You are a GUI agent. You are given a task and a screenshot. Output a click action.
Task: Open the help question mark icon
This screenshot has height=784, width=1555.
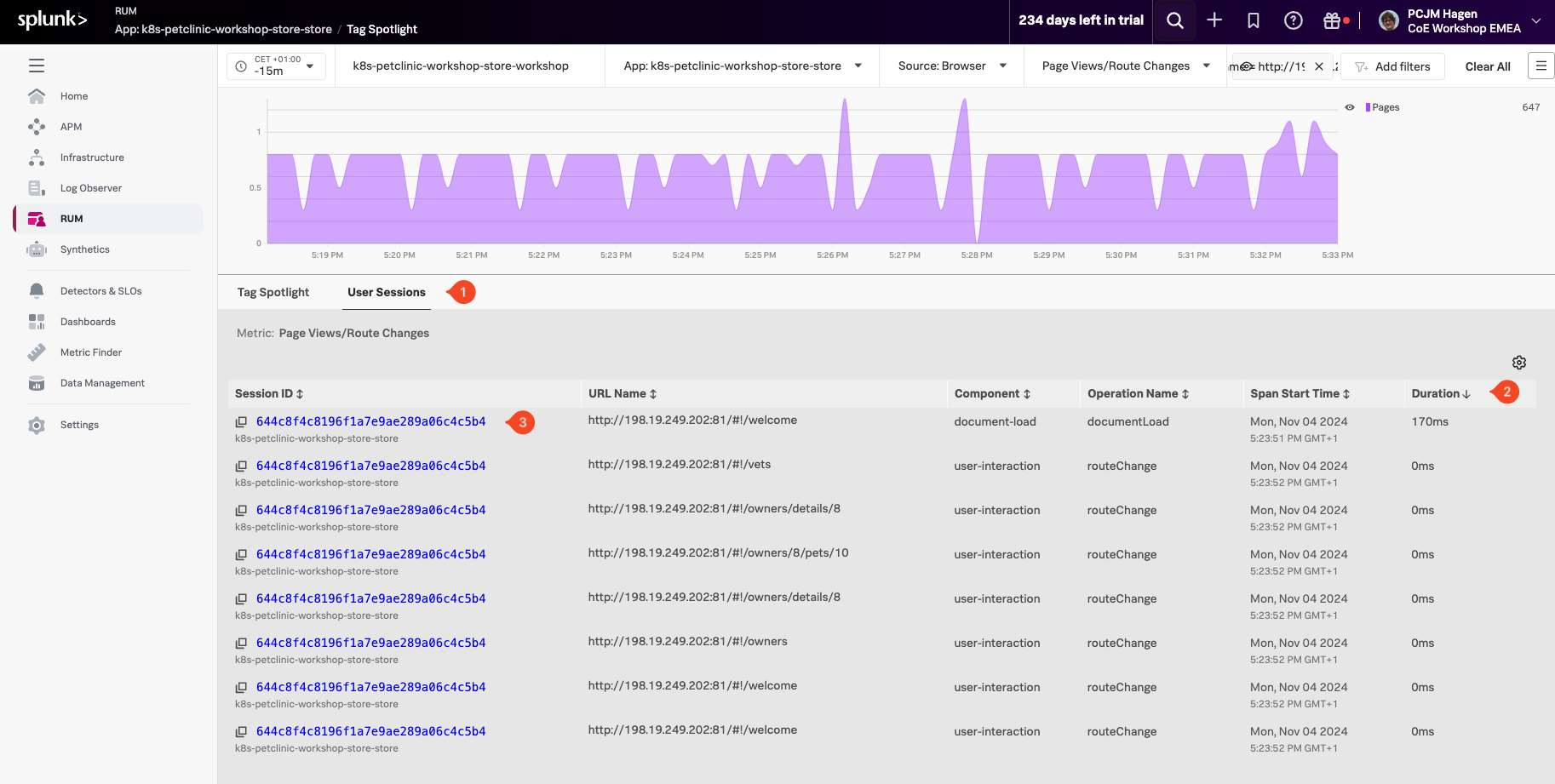[x=1293, y=21]
